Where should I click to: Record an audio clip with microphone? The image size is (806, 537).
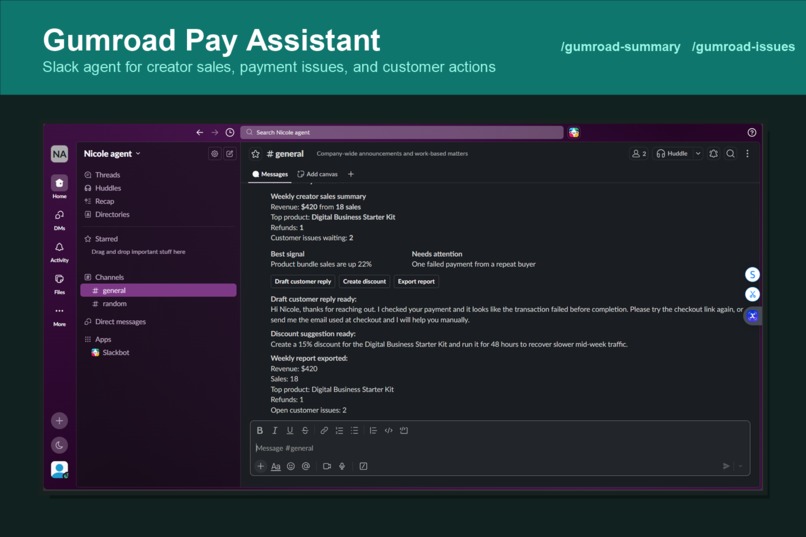pos(342,466)
